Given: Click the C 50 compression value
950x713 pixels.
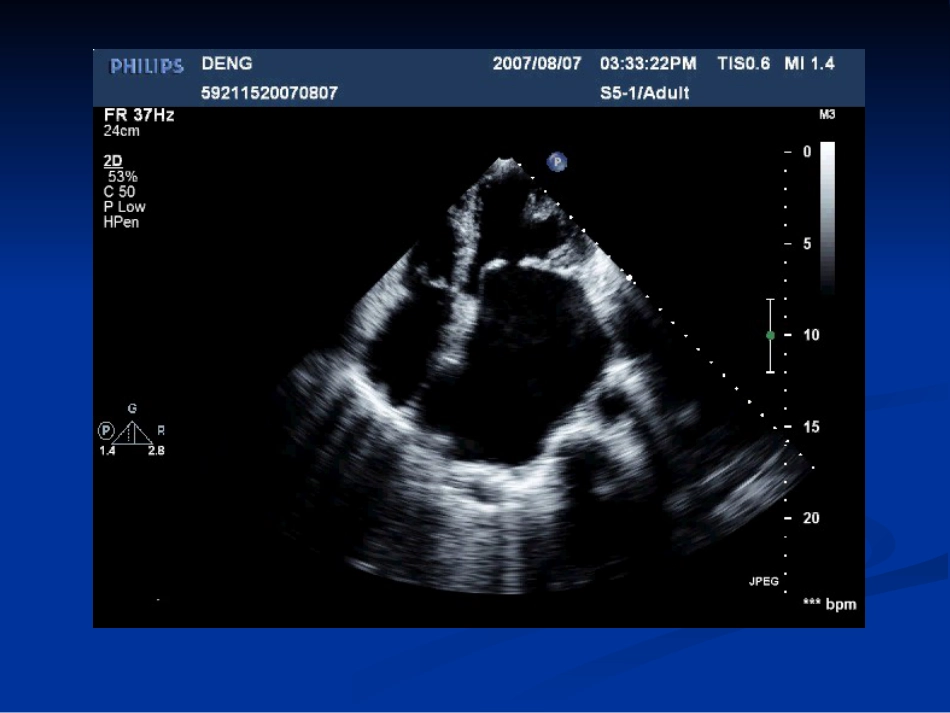Looking at the screenshot, I should point(119,192).
